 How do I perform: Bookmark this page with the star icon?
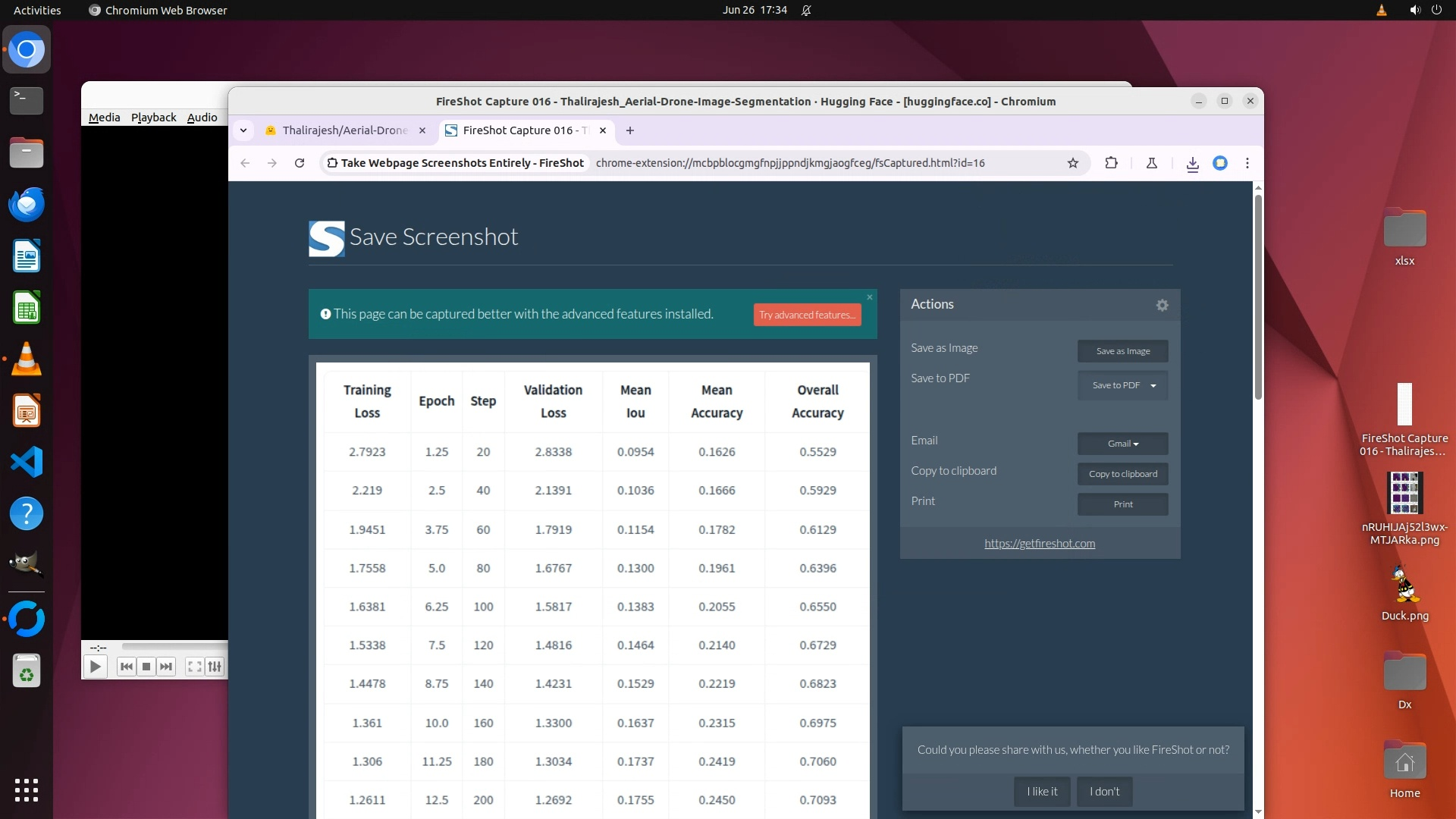[x=1072, y=163]
